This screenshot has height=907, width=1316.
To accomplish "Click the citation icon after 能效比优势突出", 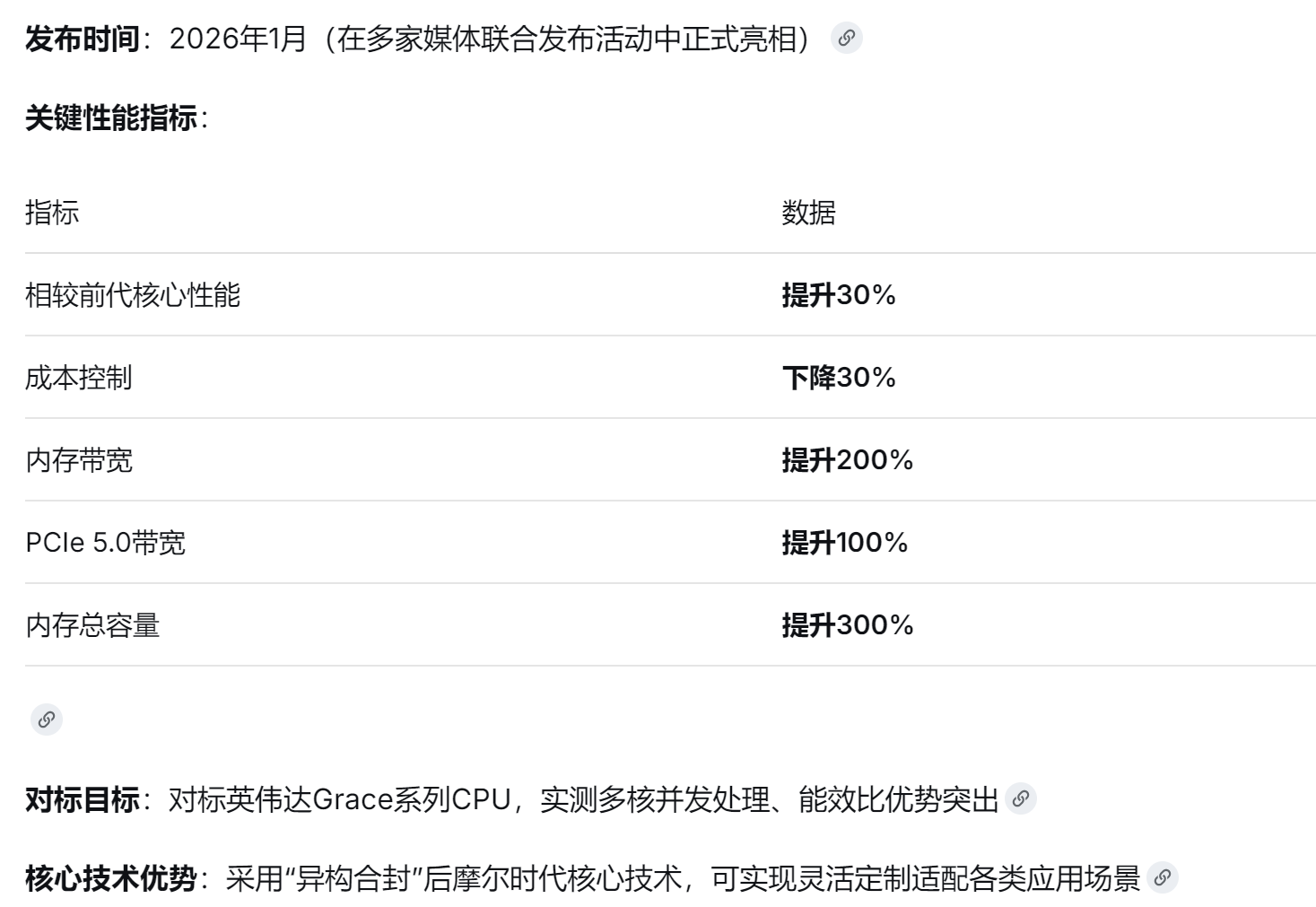I will pyautogui.click(x=1021, y=799).
